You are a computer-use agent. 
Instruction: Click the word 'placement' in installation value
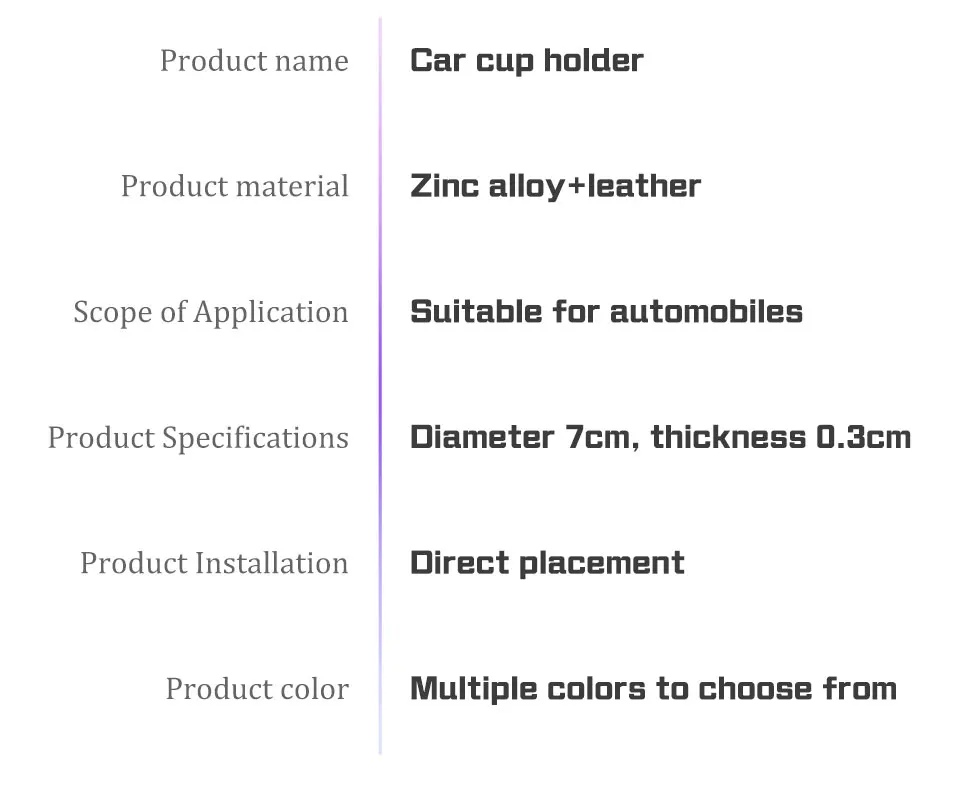point(602,564)
